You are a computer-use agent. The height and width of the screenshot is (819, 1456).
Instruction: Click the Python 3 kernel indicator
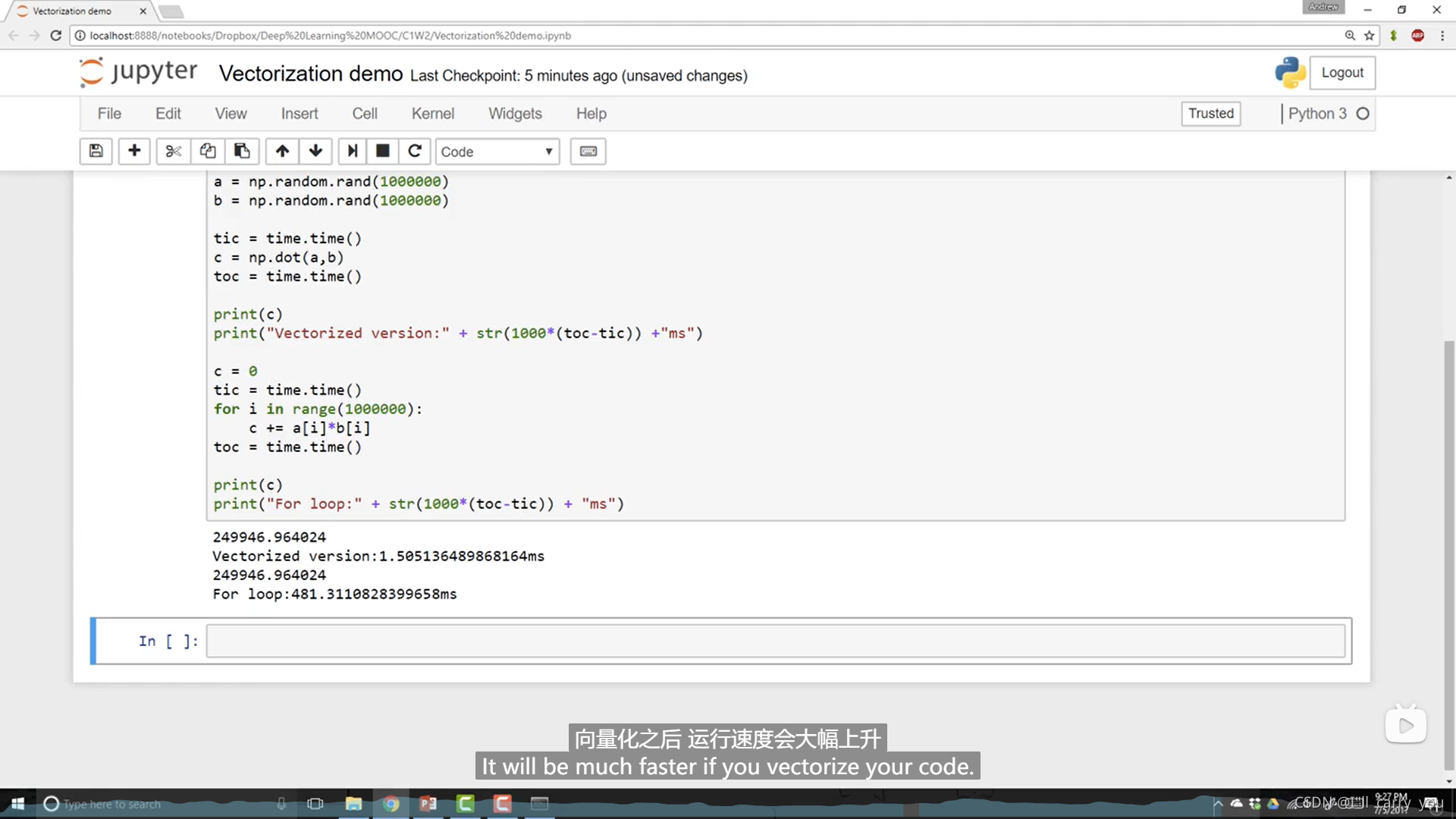pos(1328,113)
